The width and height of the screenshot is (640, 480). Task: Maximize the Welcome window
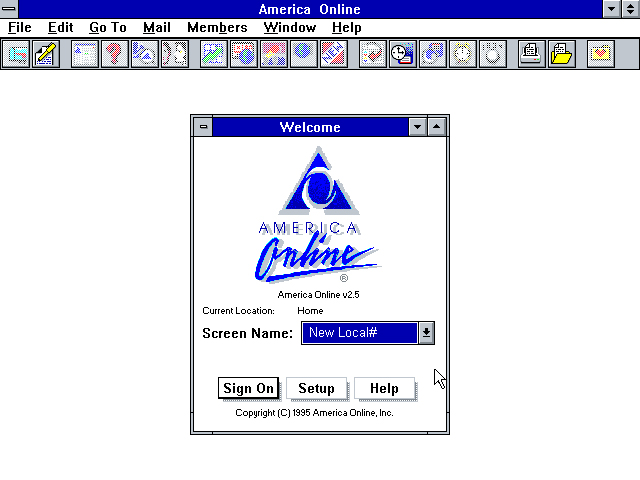coord(437,127)
